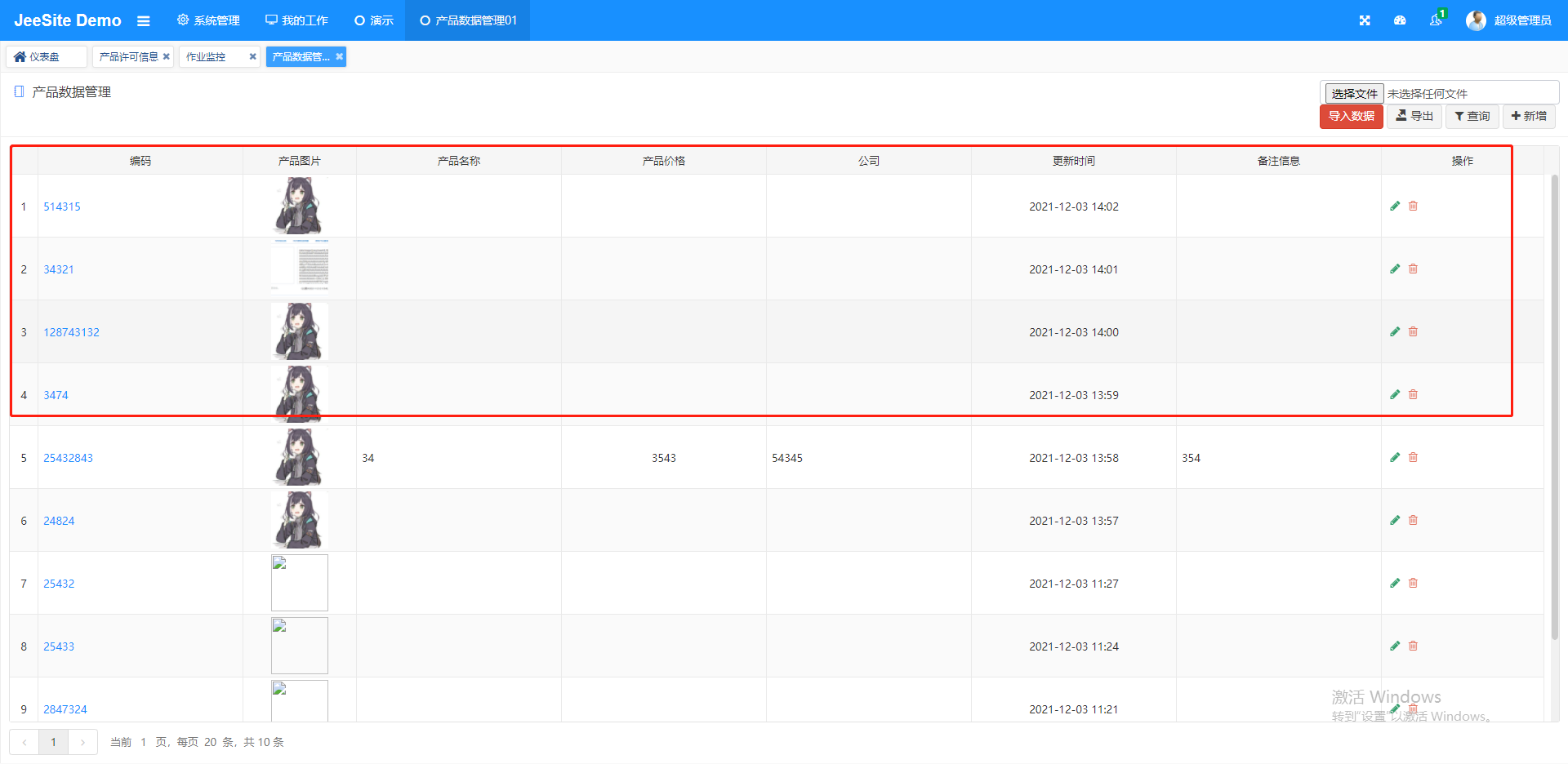Edit product 514315 using the pencil icon
The image size is (1568, 764).
pos(1395,206)
